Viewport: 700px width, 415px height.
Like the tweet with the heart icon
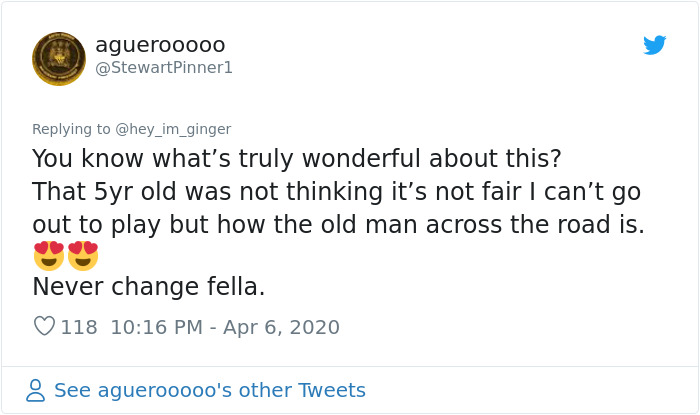coord(44,327)
